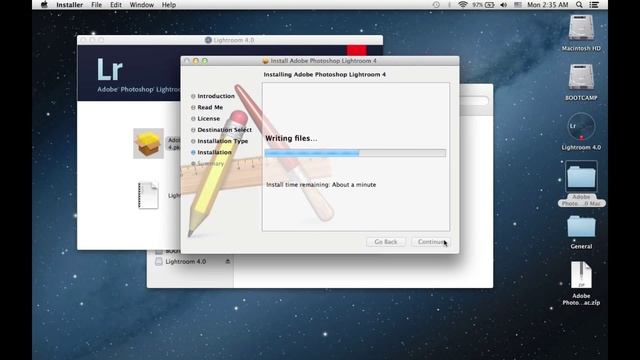Click the Writing files... status text
The width and height of the screenshot is (640, 360).
291,138
